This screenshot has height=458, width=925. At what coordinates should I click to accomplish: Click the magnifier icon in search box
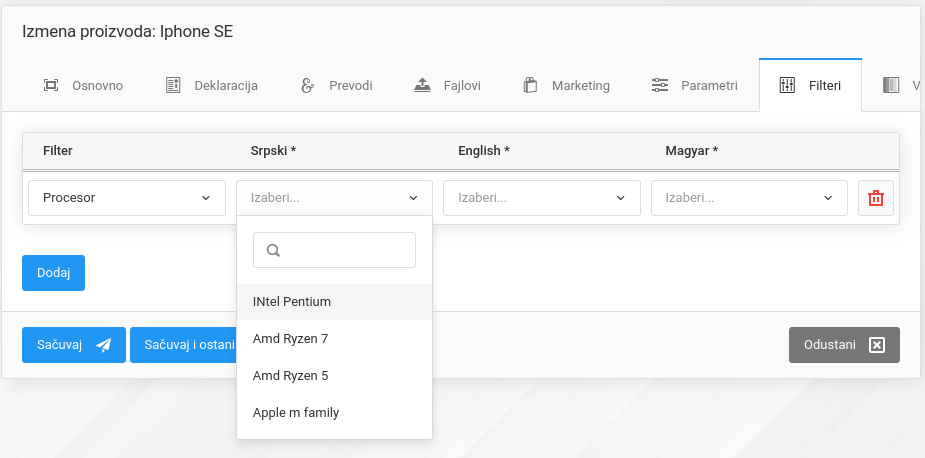273,251
